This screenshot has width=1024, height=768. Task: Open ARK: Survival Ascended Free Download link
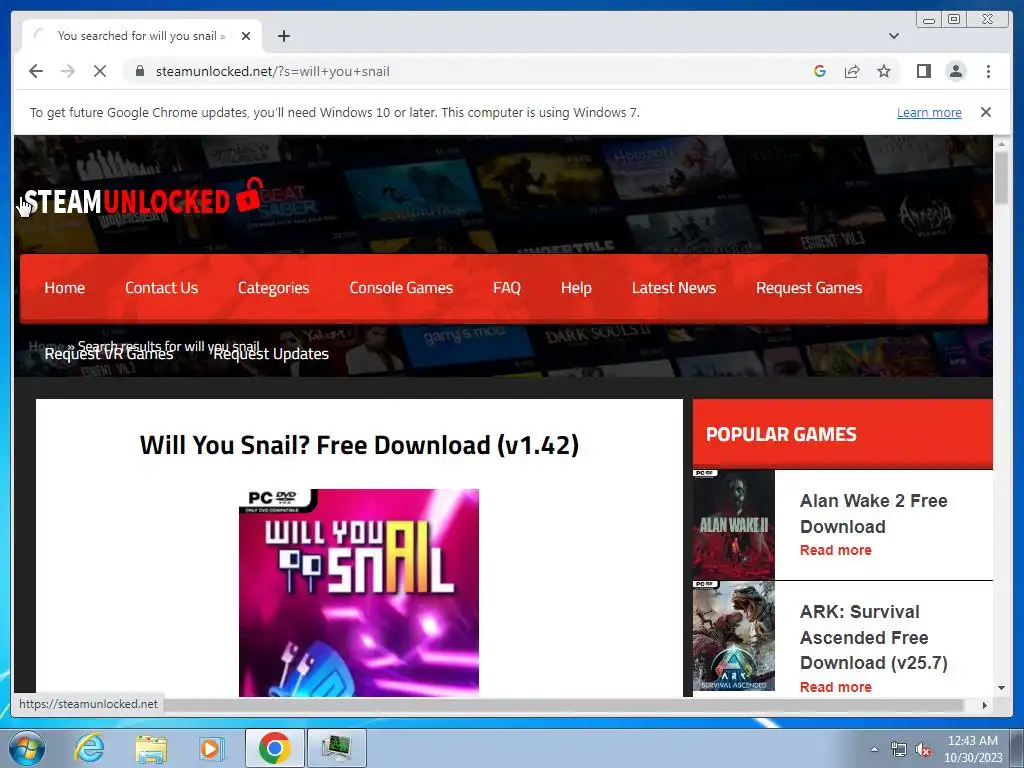[873, 637]
